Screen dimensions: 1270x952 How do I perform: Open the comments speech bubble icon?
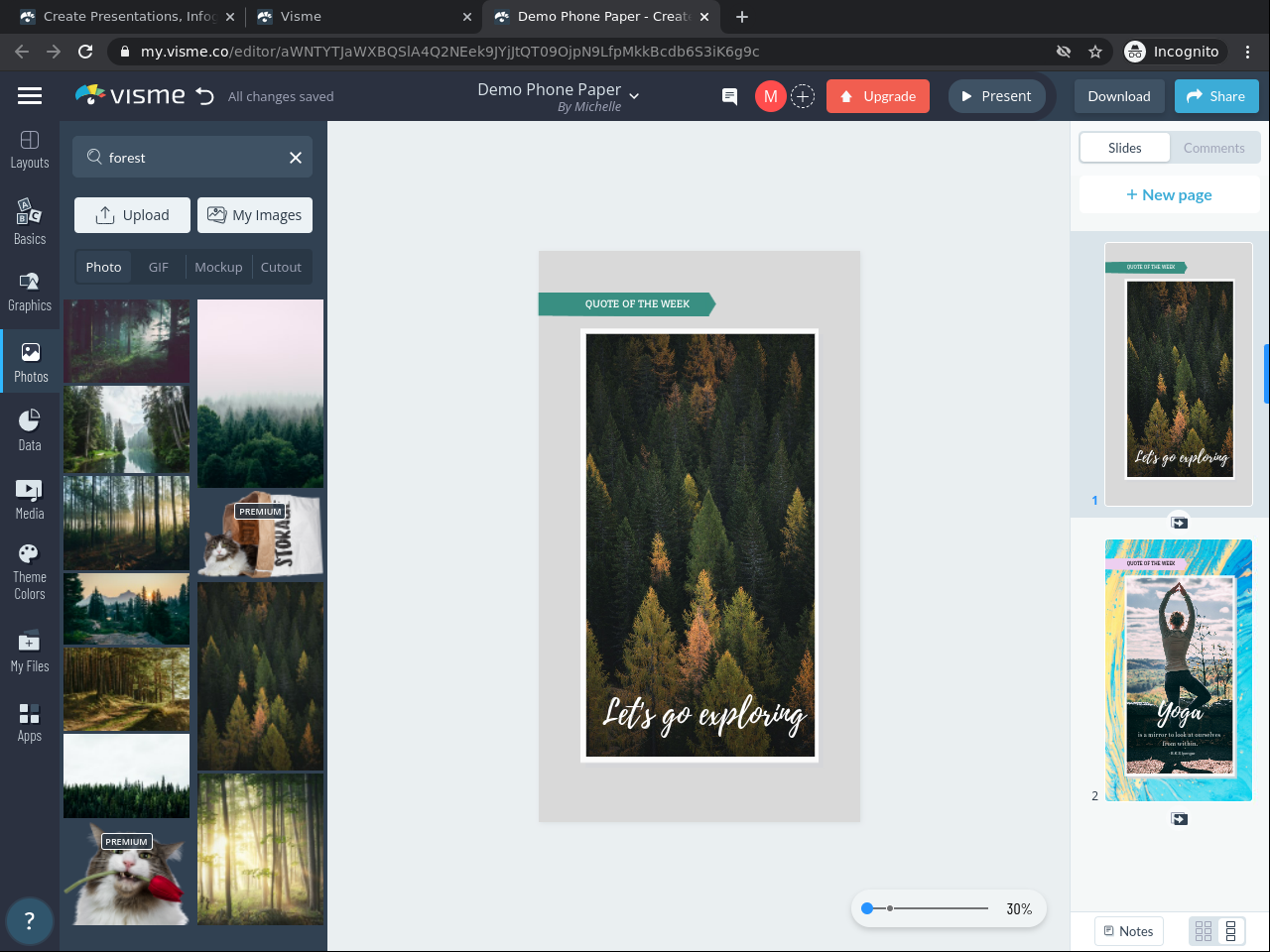coord(729,96)
